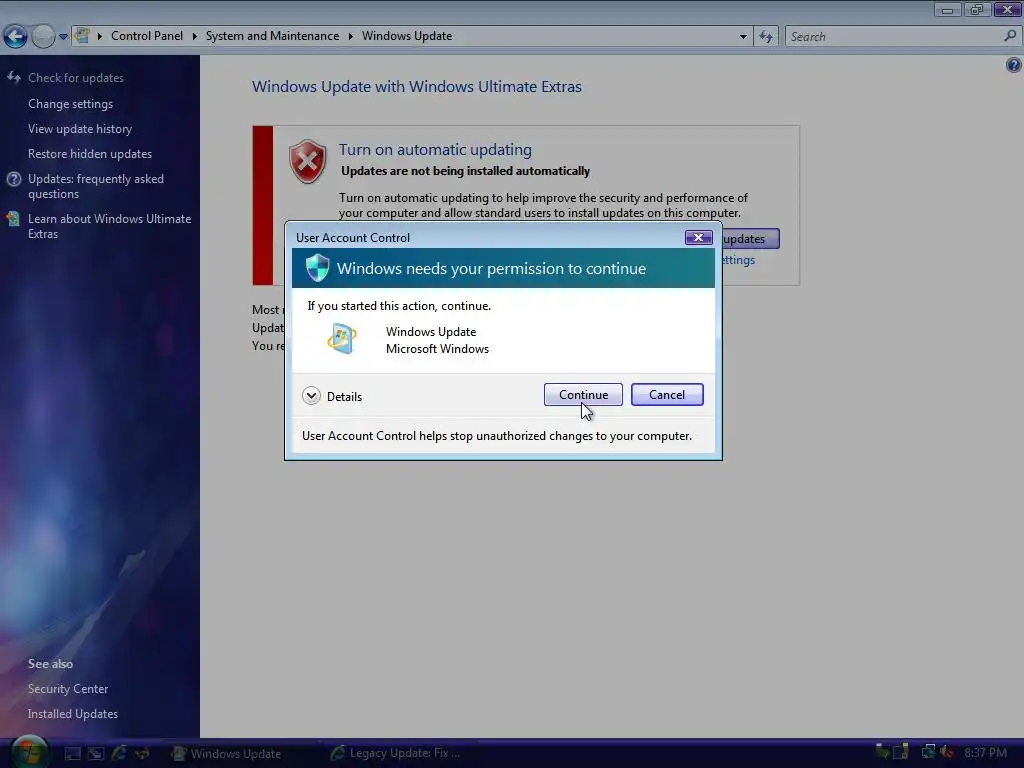Click the partially hidden updates button

coord(750,239)
